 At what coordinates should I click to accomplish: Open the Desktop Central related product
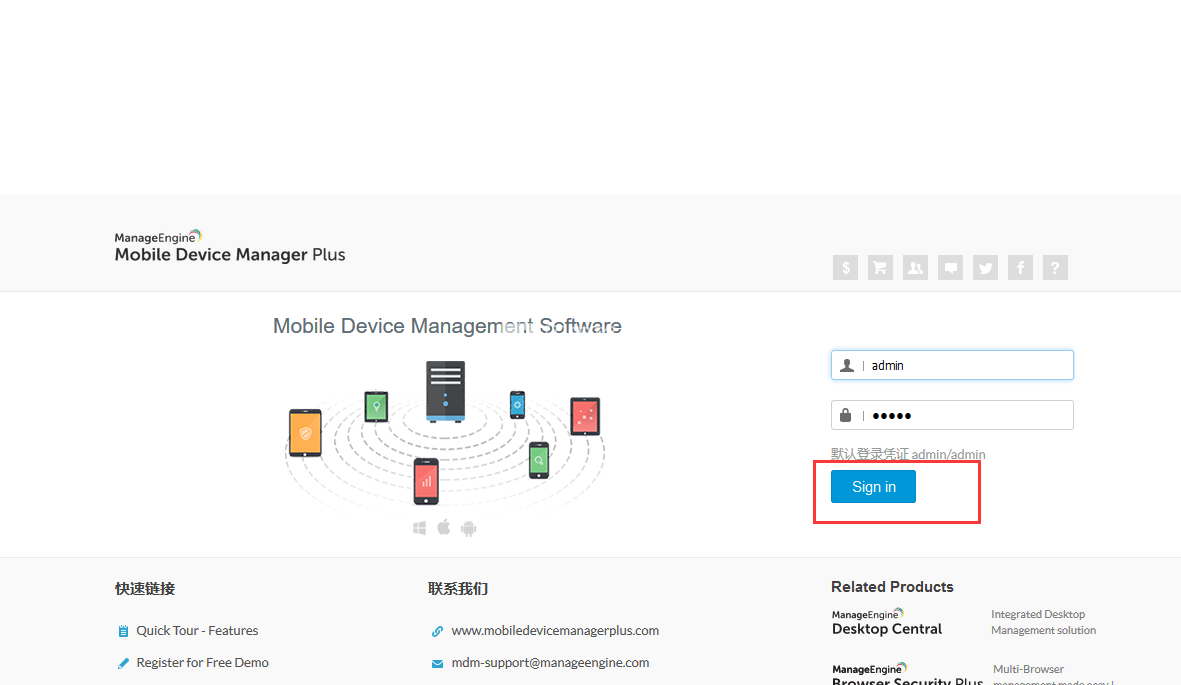coord(887,622)
